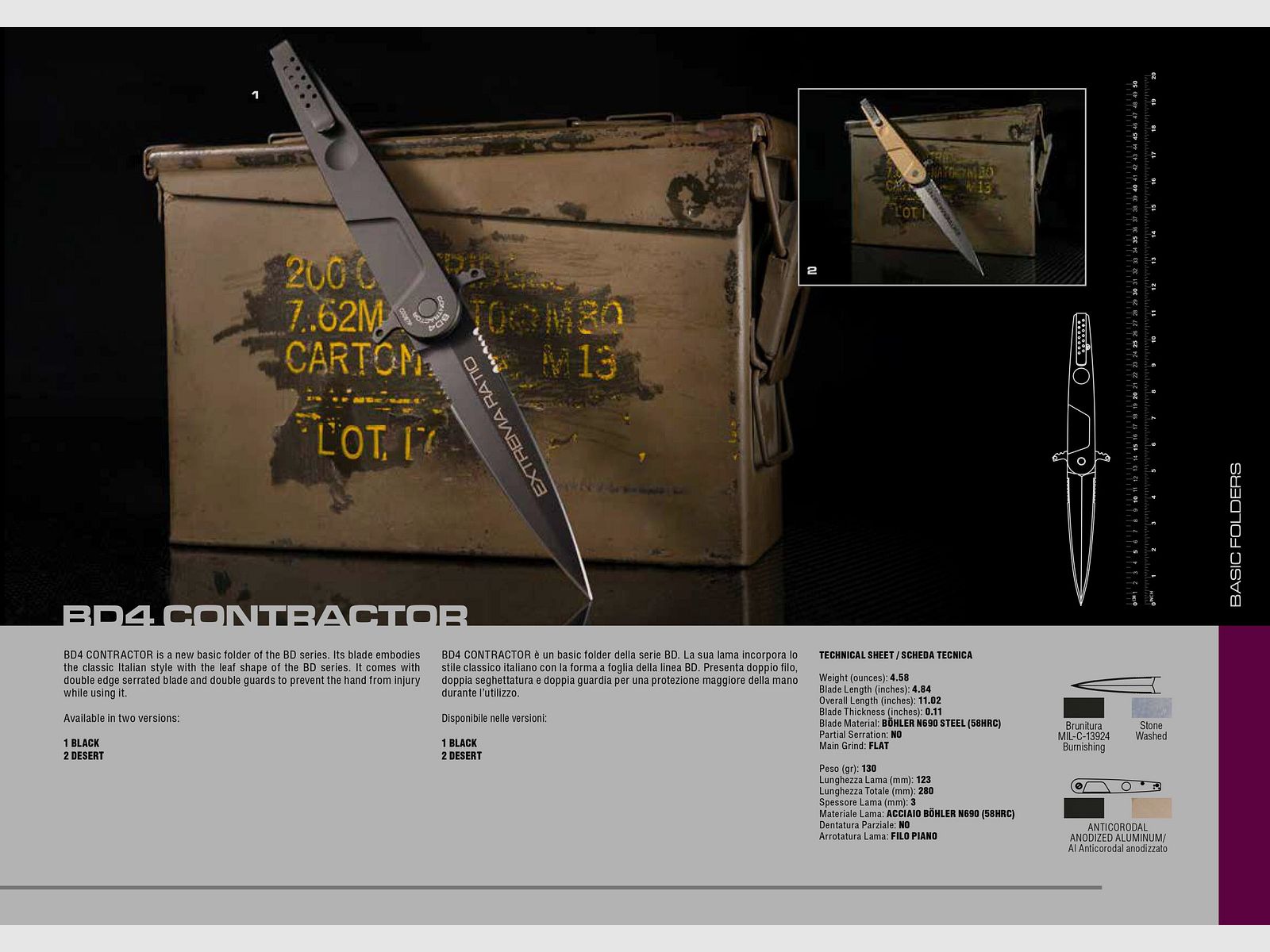Click the Blade Material BÖHLER N690 STEEL line

click(910, 724)
